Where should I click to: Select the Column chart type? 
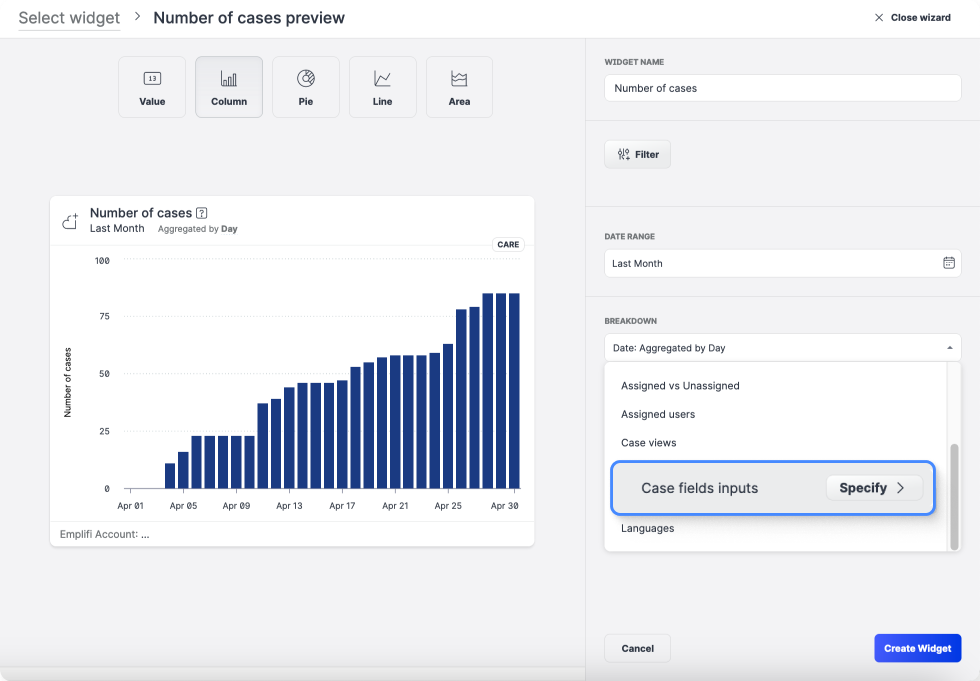point(229,87)
